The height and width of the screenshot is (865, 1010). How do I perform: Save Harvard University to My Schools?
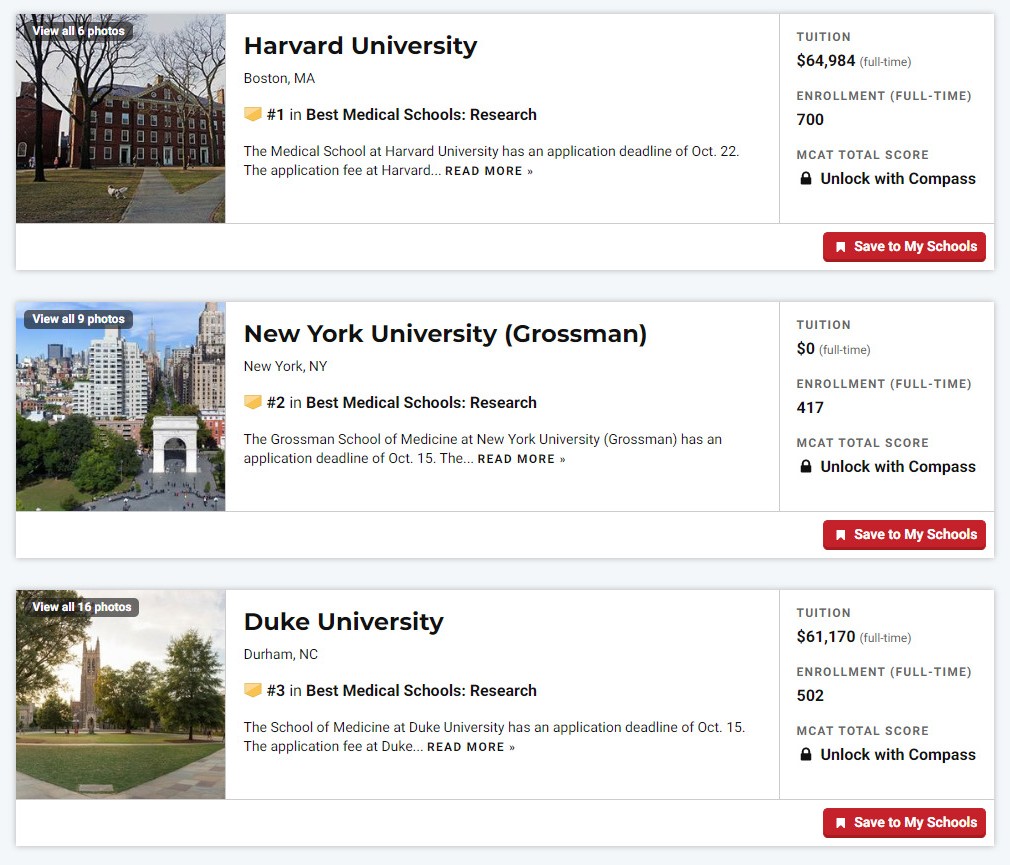[x=904, y=247]
